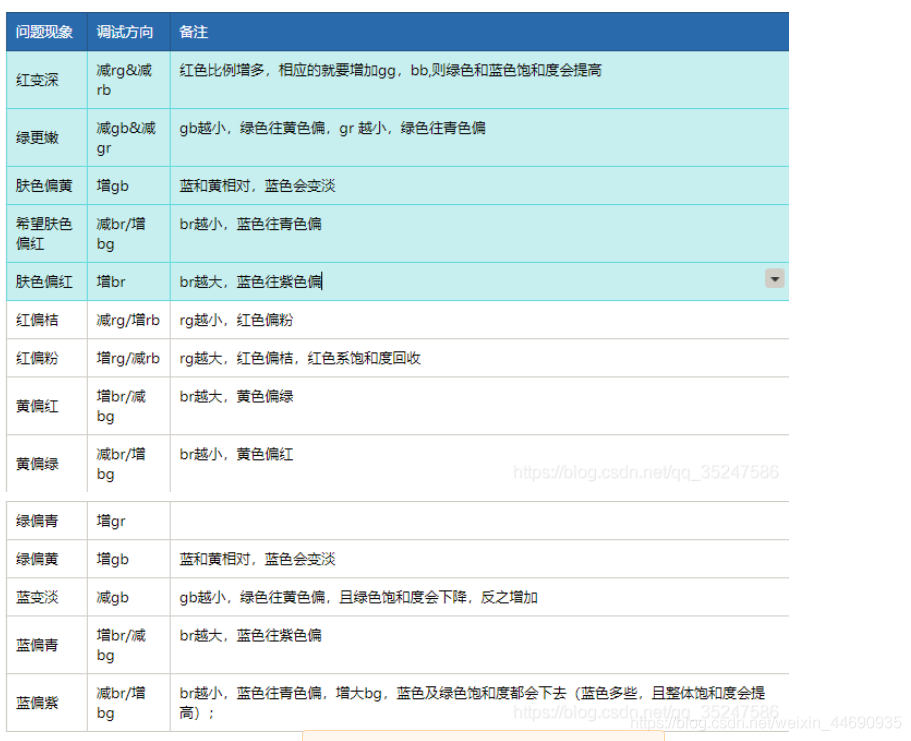Viewport: 911px width, 741px height.
Task: Click the 肤色偏黄 cell
Action: pos(44,186)
